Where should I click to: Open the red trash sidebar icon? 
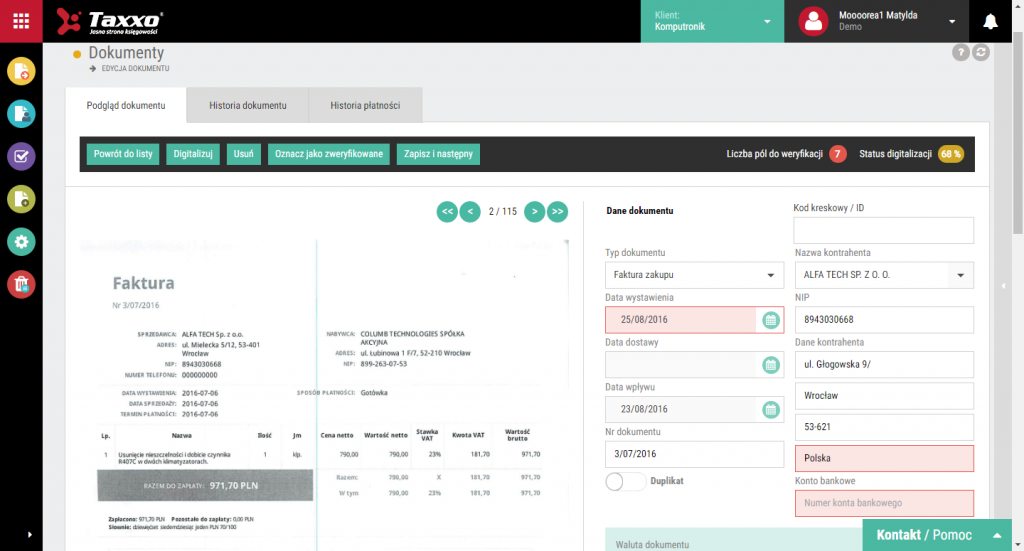pyautogui.click(x=21, y=285)
